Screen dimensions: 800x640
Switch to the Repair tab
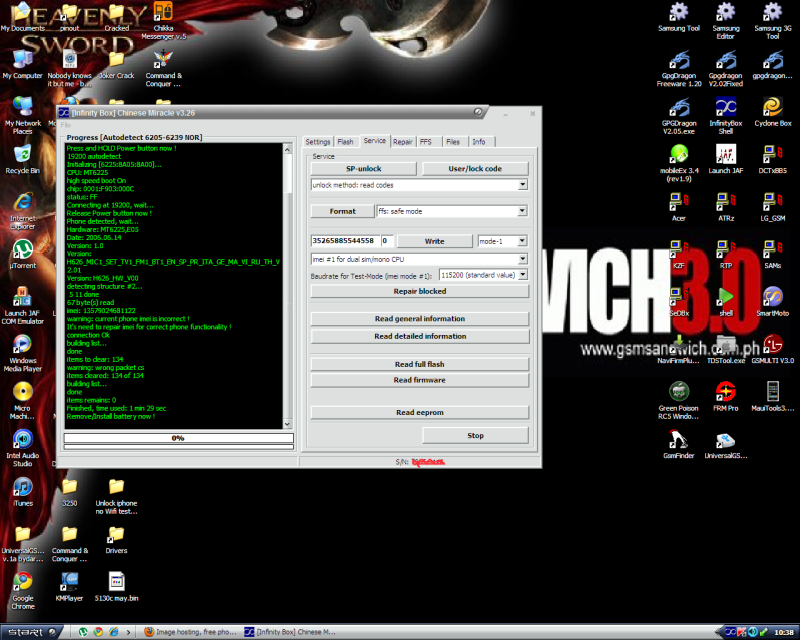(x=403, y=142)
